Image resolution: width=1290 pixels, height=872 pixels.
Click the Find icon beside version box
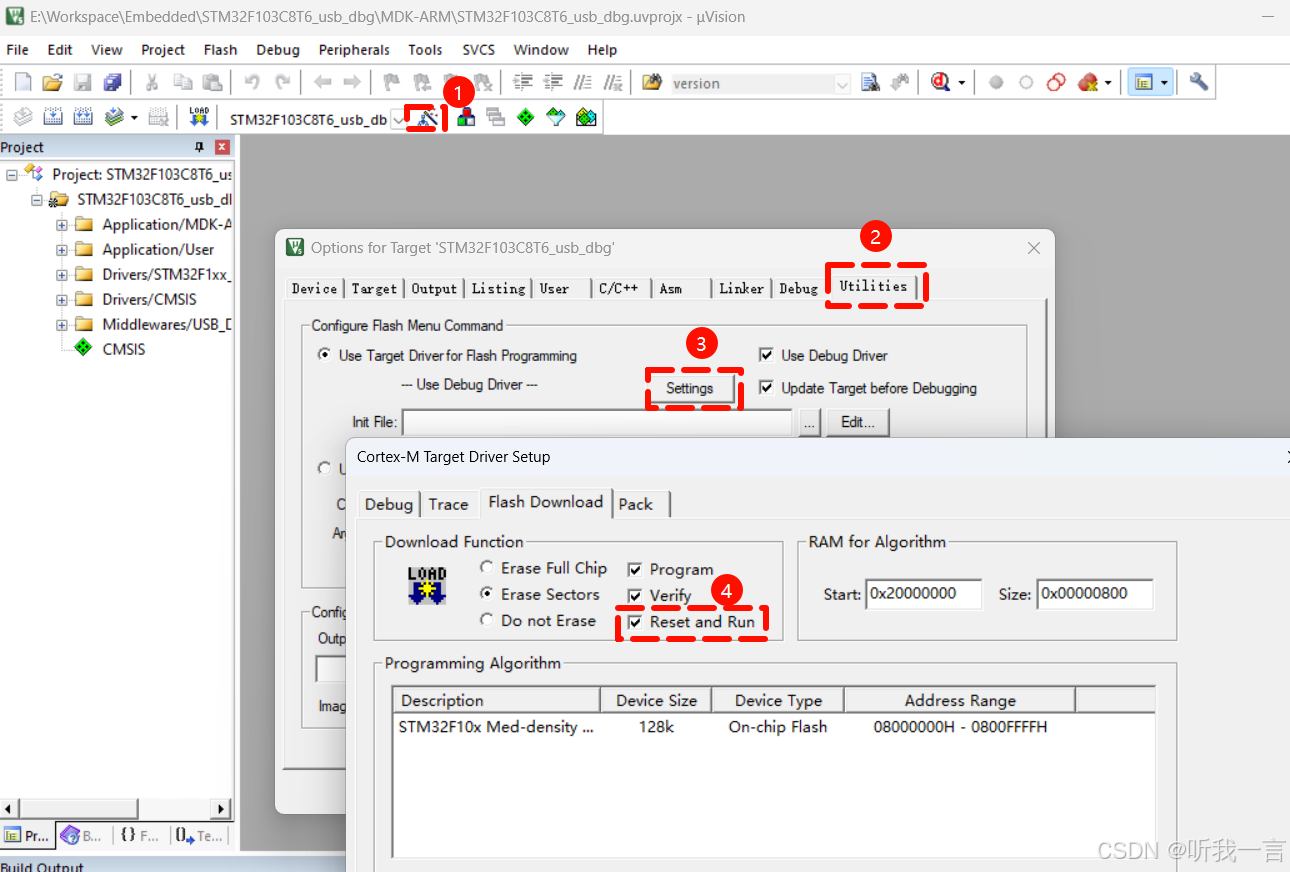click(870, 83)
